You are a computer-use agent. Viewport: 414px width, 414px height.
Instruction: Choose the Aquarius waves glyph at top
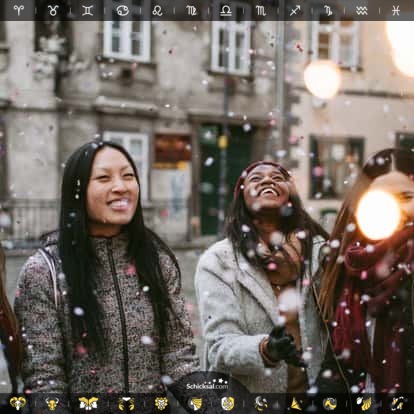pyautogui.click(x=362, y=11)
